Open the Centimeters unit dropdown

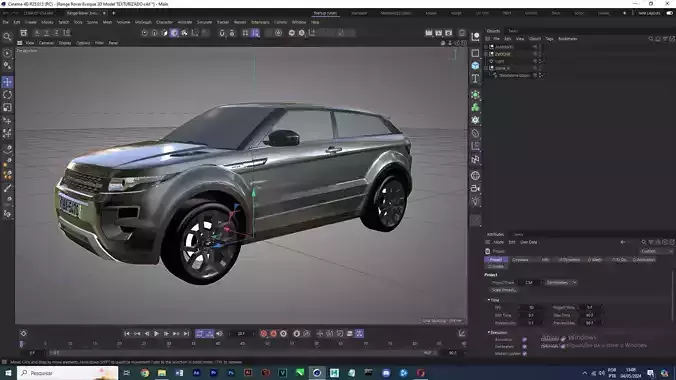click(x=561, y=283)
